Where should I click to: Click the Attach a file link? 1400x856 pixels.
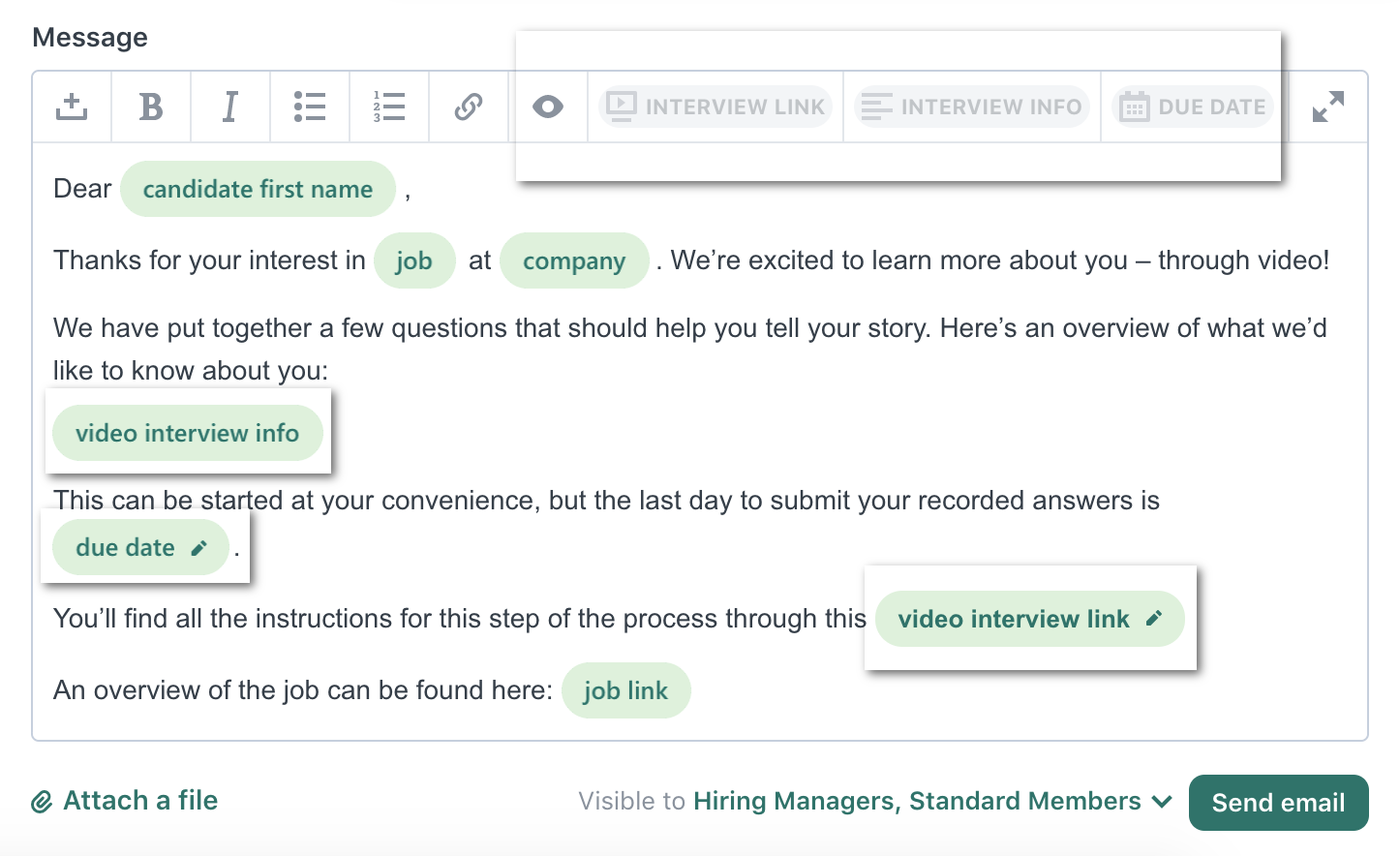[x=125, y=801]
